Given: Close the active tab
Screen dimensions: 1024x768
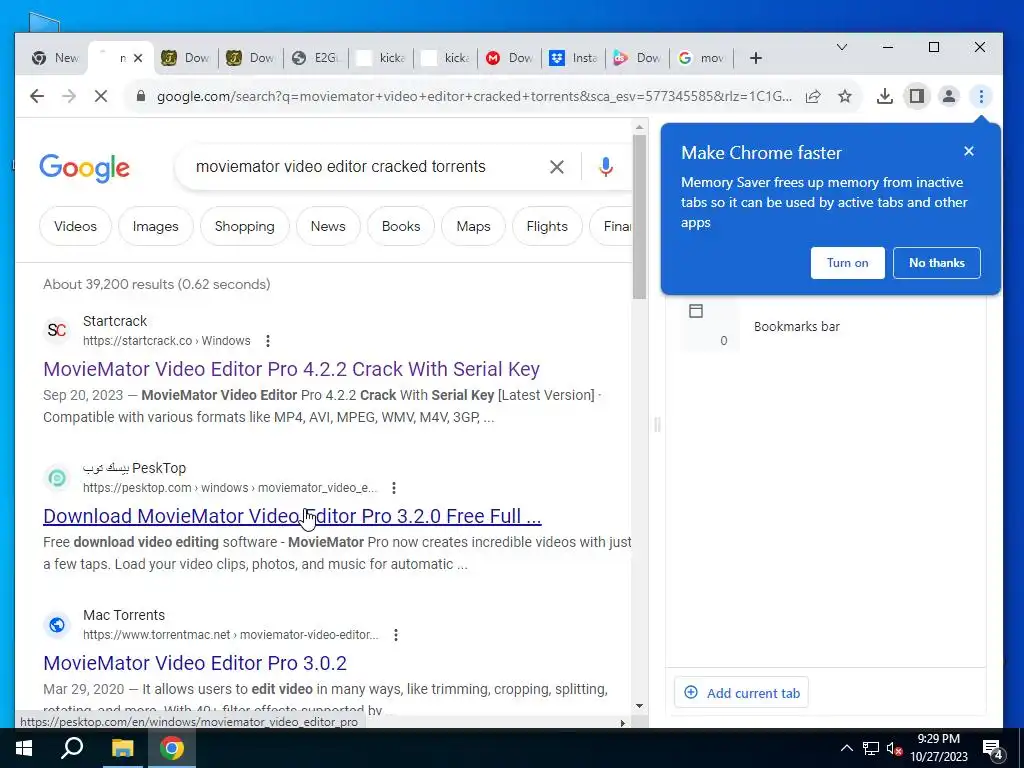Looking at the screenshot, I should 138,58.
